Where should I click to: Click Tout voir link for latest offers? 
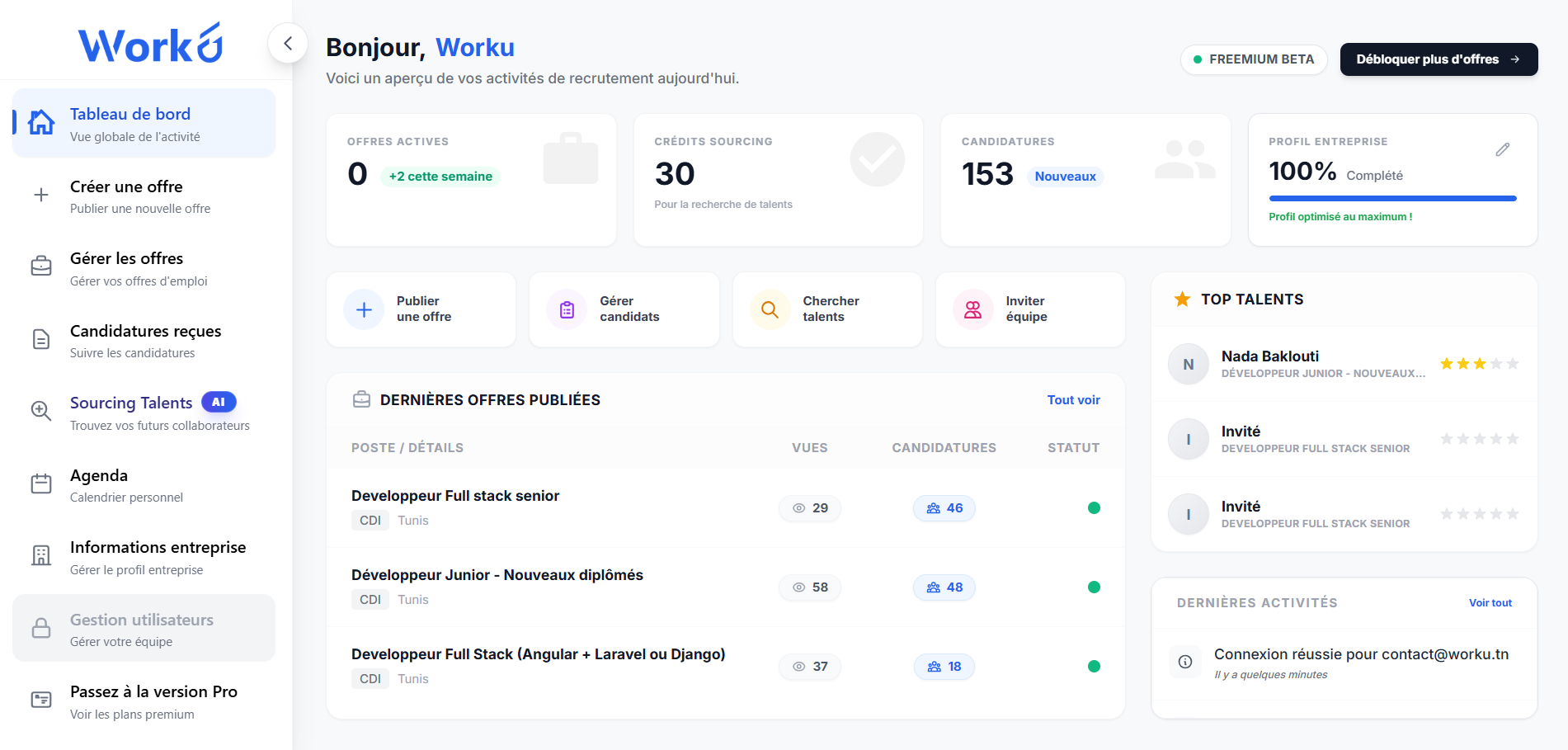[x=1073, y=400]
